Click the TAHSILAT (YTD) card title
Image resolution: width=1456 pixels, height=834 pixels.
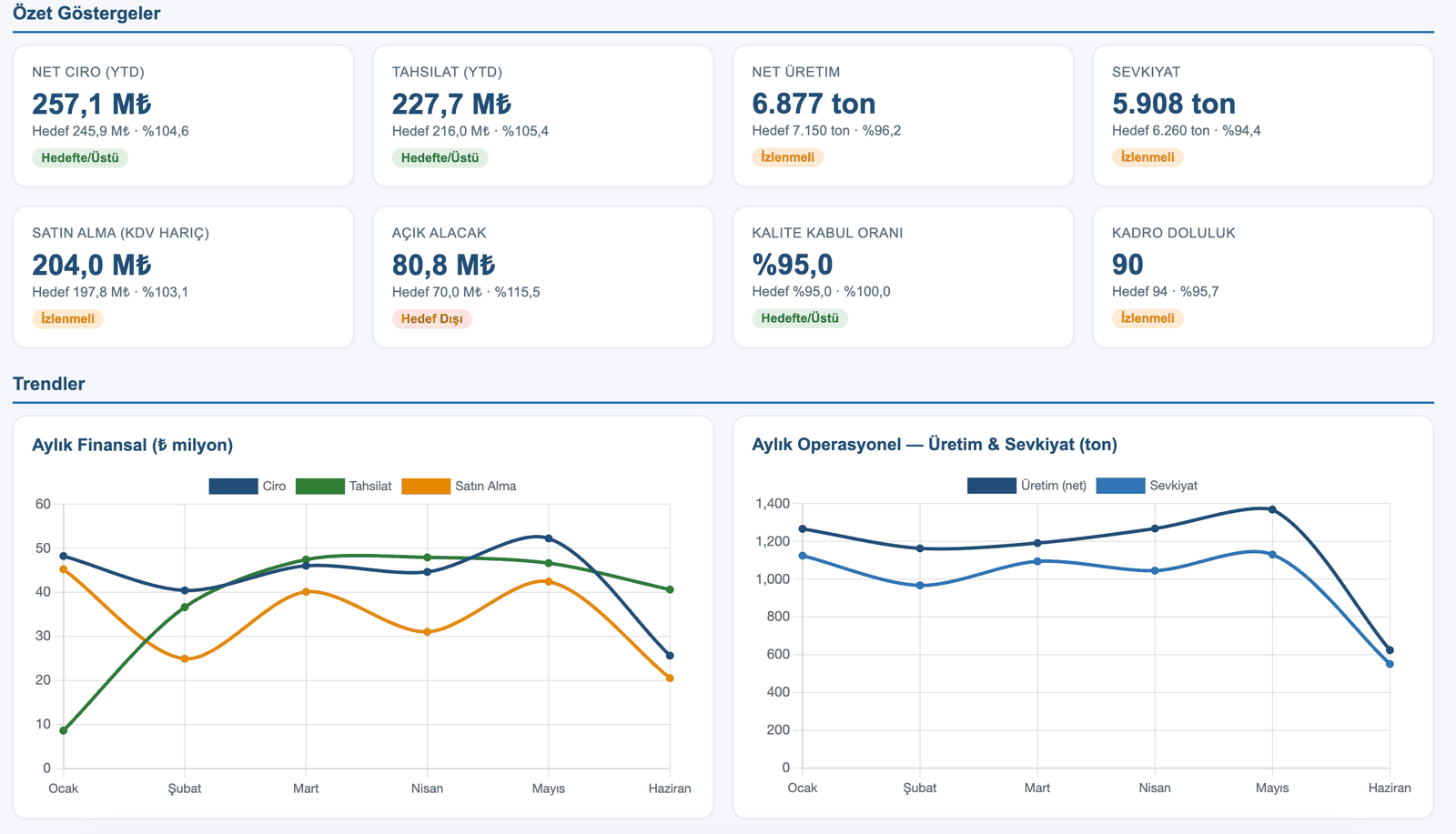[x=447, y=72]
